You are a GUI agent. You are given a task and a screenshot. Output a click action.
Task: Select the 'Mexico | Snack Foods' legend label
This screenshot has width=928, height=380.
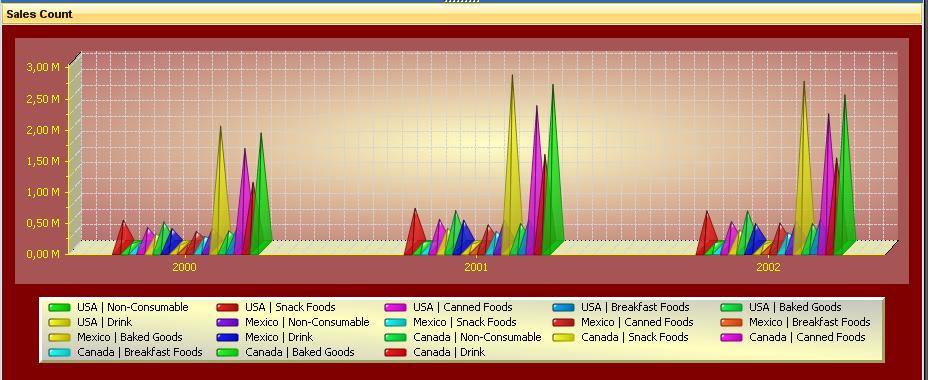465,323
